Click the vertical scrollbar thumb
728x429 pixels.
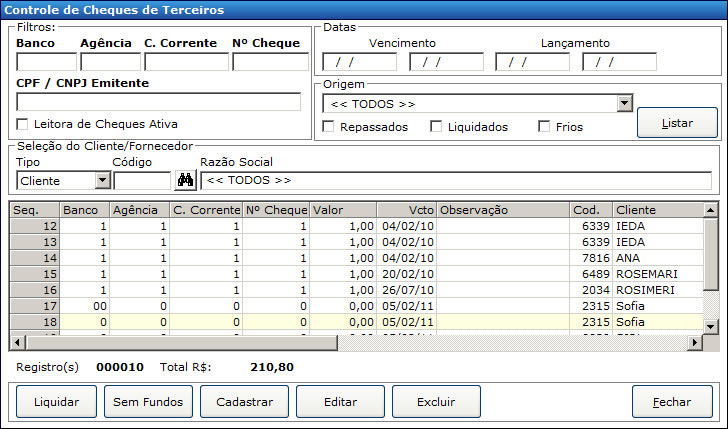[711, 254]
